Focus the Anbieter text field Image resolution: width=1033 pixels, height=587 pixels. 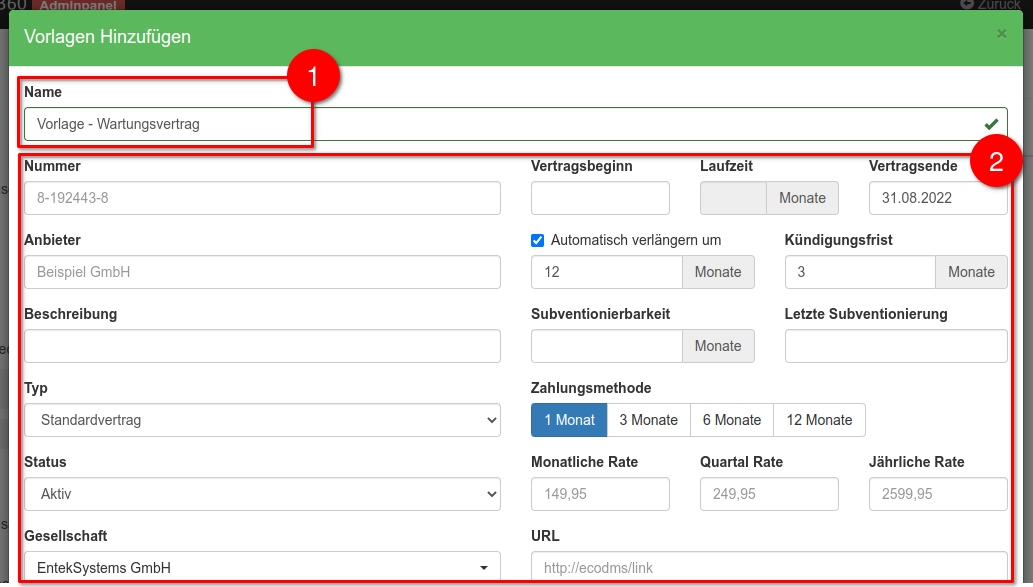coord(262,272)
